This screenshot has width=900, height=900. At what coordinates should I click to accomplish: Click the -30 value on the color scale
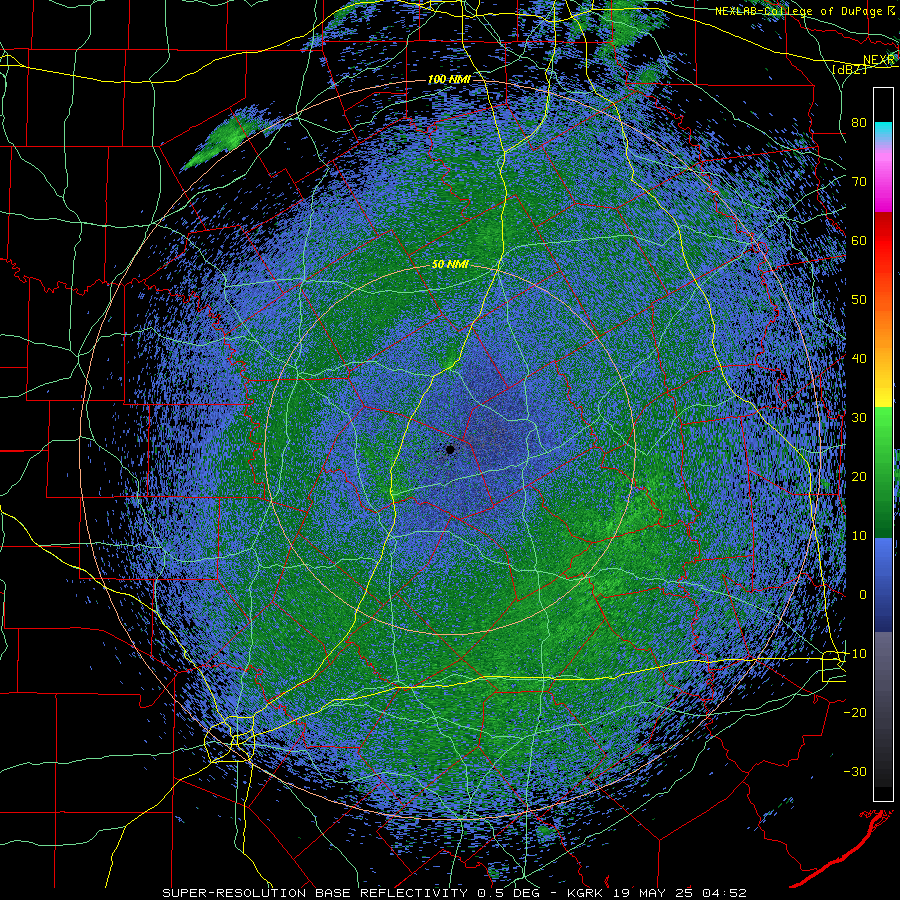click(x=855, y=772)
